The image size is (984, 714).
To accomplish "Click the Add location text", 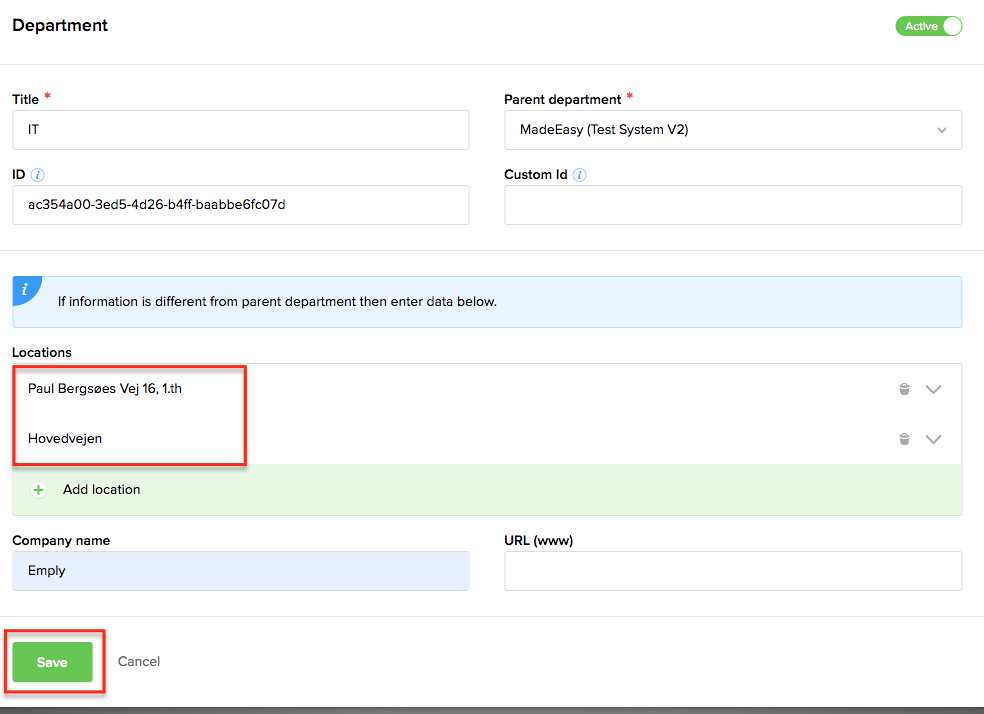I will pos(101,490).
